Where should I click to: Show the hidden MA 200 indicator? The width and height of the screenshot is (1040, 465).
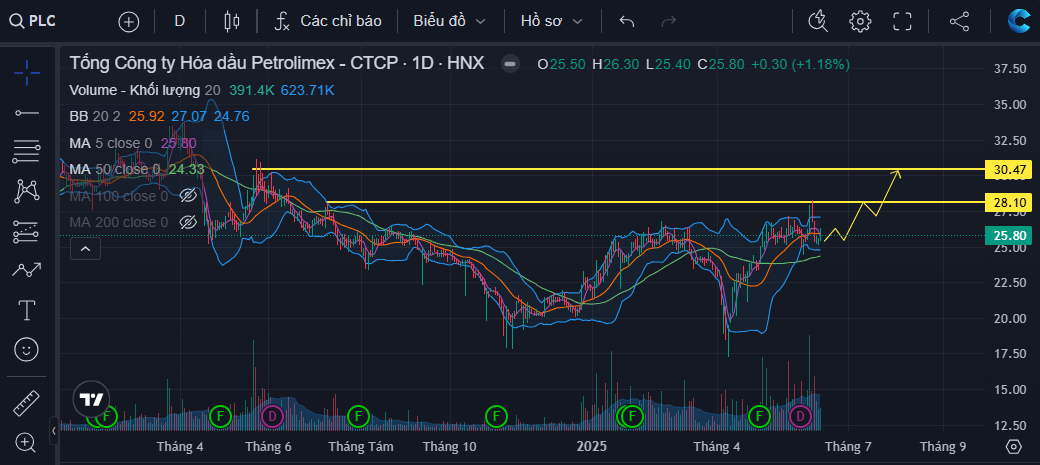[x=188, y=222]
